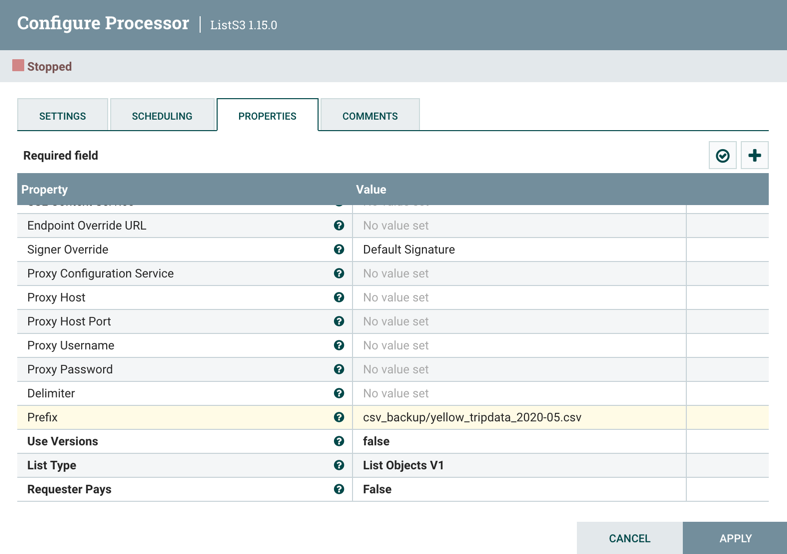Click the verify properties checkmark icon
787x554 pixels.
pyautogui.click(x=722, y=156)
